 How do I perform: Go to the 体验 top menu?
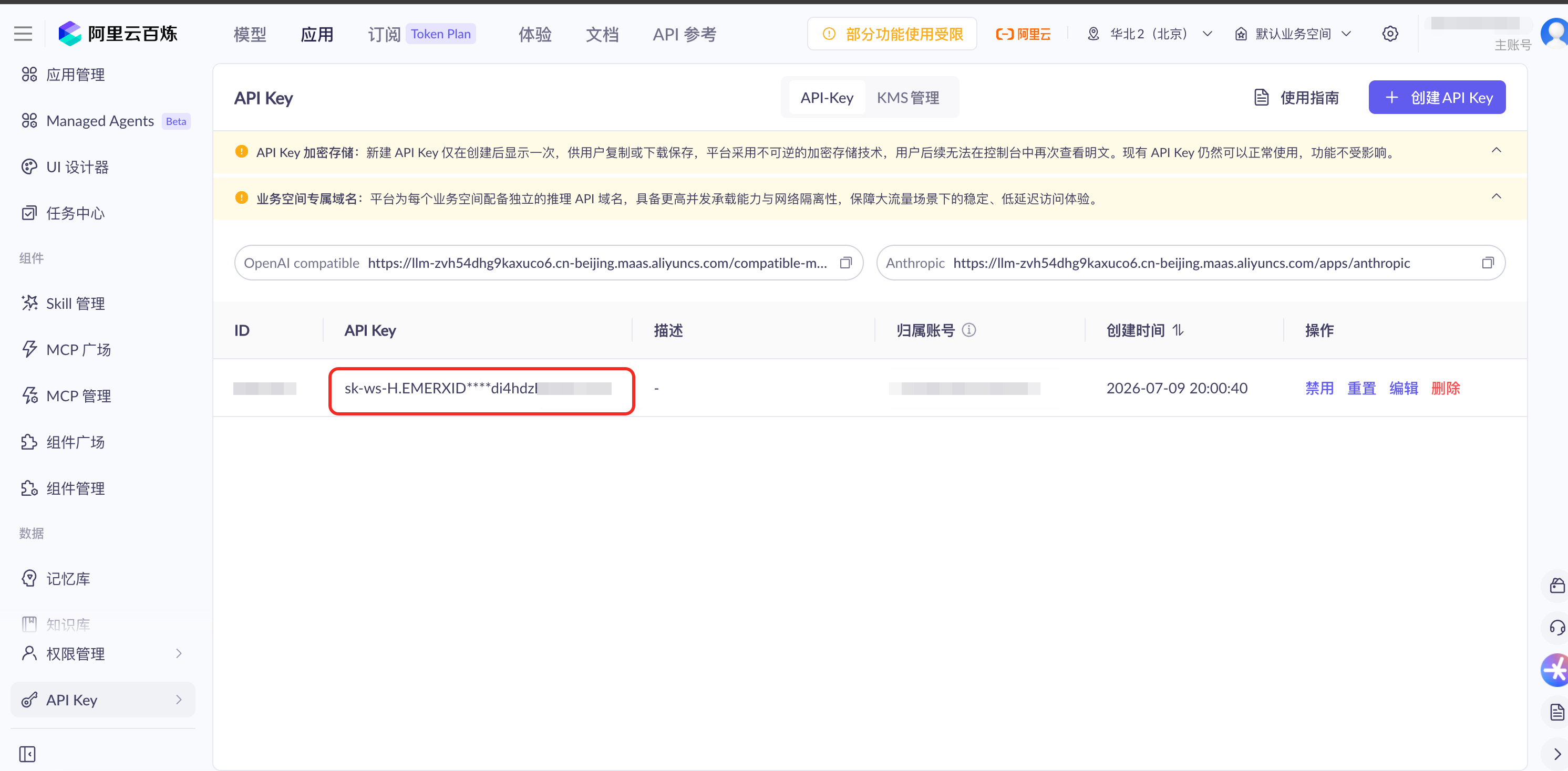[x=535, y=34]
